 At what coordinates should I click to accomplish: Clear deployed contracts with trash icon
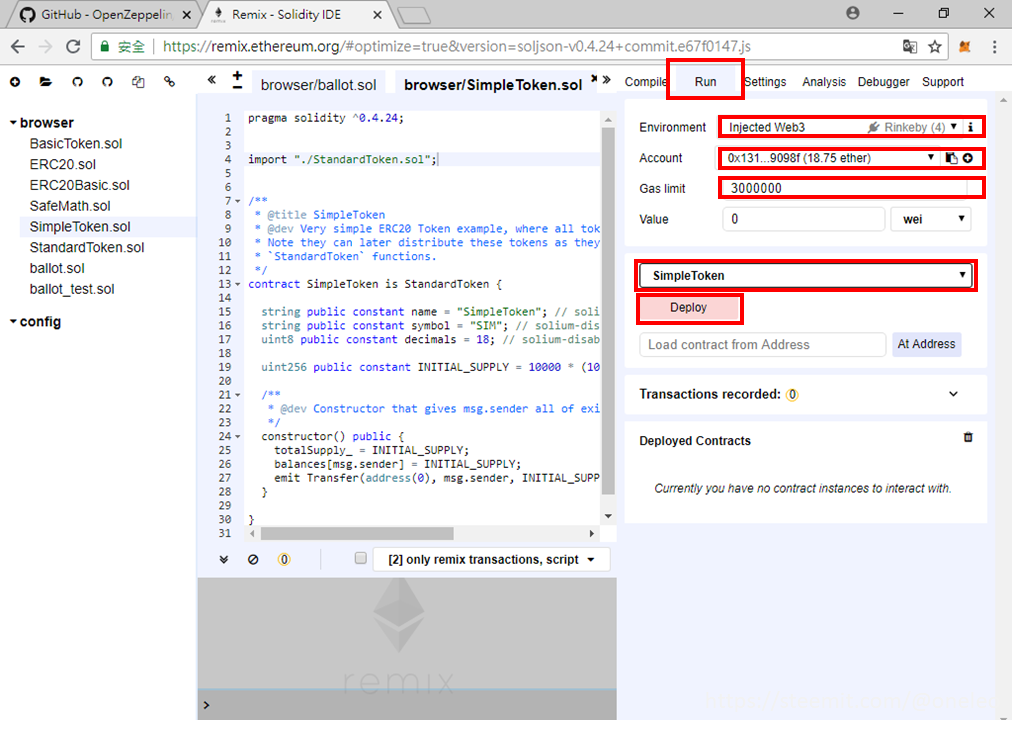pyautogui.click(x=968, y=437)
